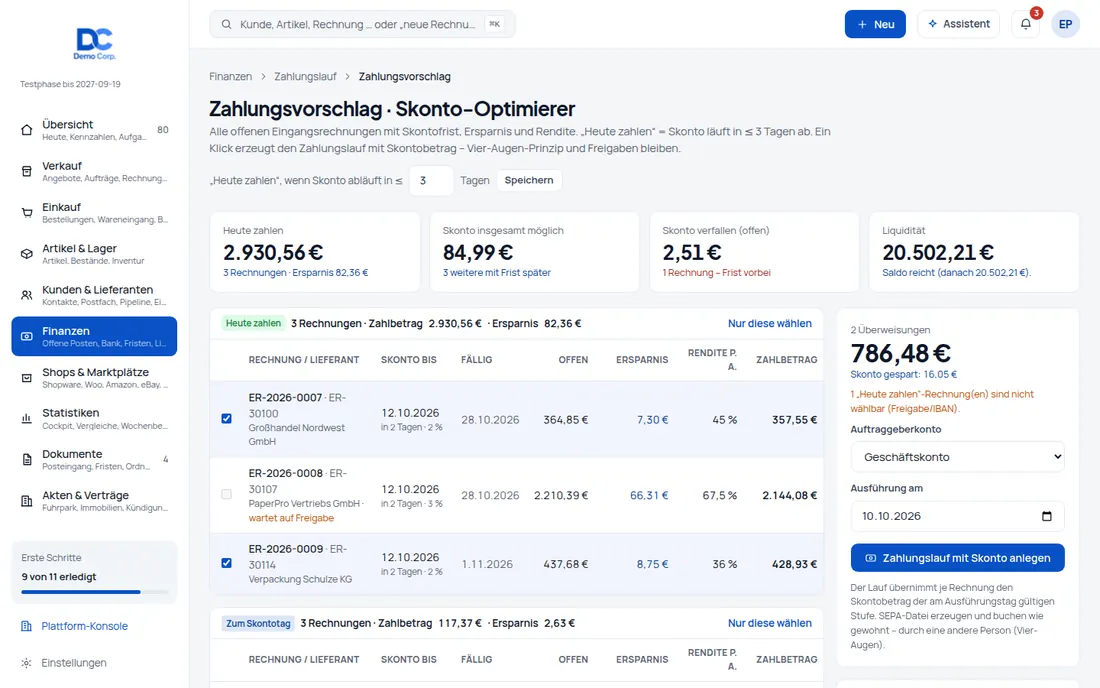This screenshot has height=688, width=1100.
Task: Click the Plattform-Konsole icon
Action: click(x=27, y=626)
